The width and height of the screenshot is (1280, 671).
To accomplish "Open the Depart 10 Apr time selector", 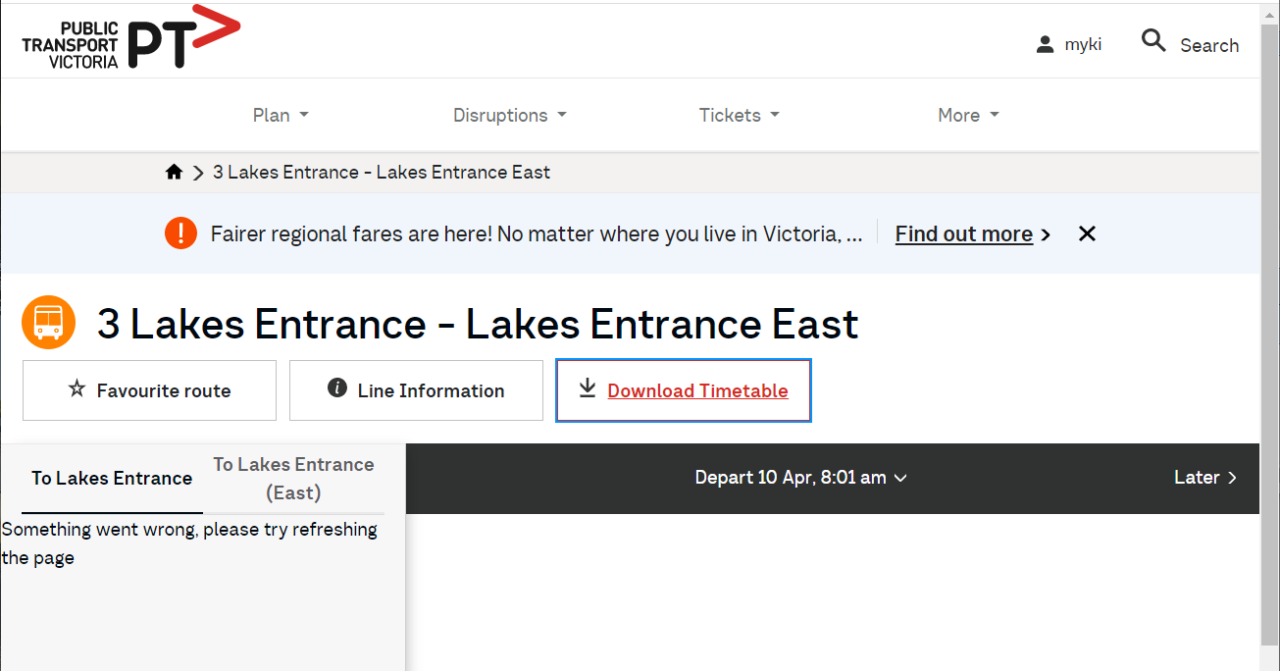I will [x=800, y=478].
